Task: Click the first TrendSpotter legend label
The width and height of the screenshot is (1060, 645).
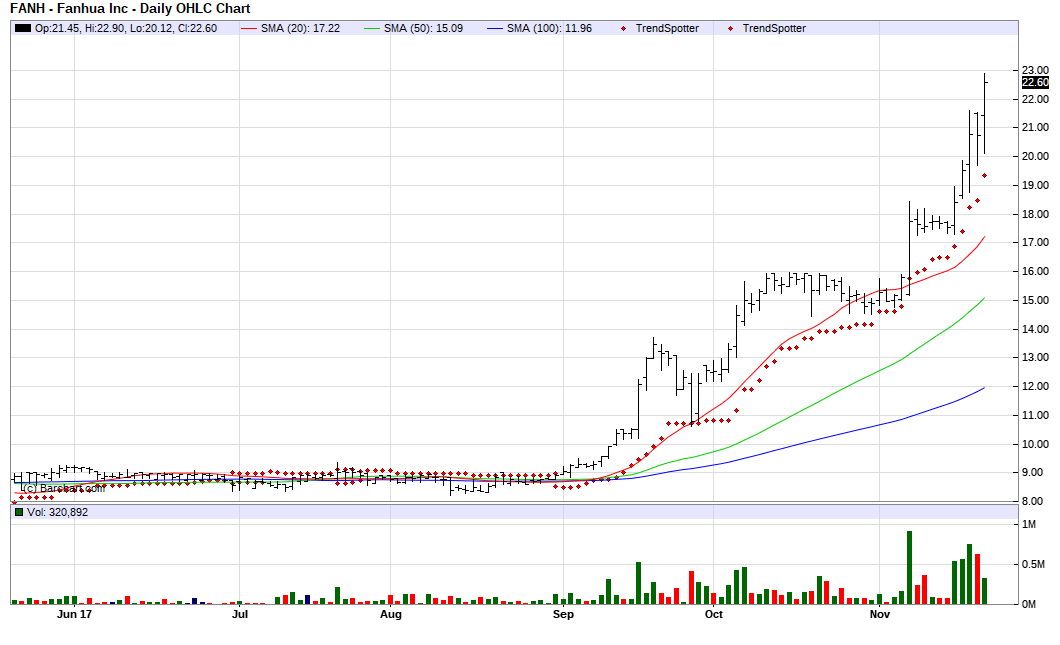Action: 667,28
